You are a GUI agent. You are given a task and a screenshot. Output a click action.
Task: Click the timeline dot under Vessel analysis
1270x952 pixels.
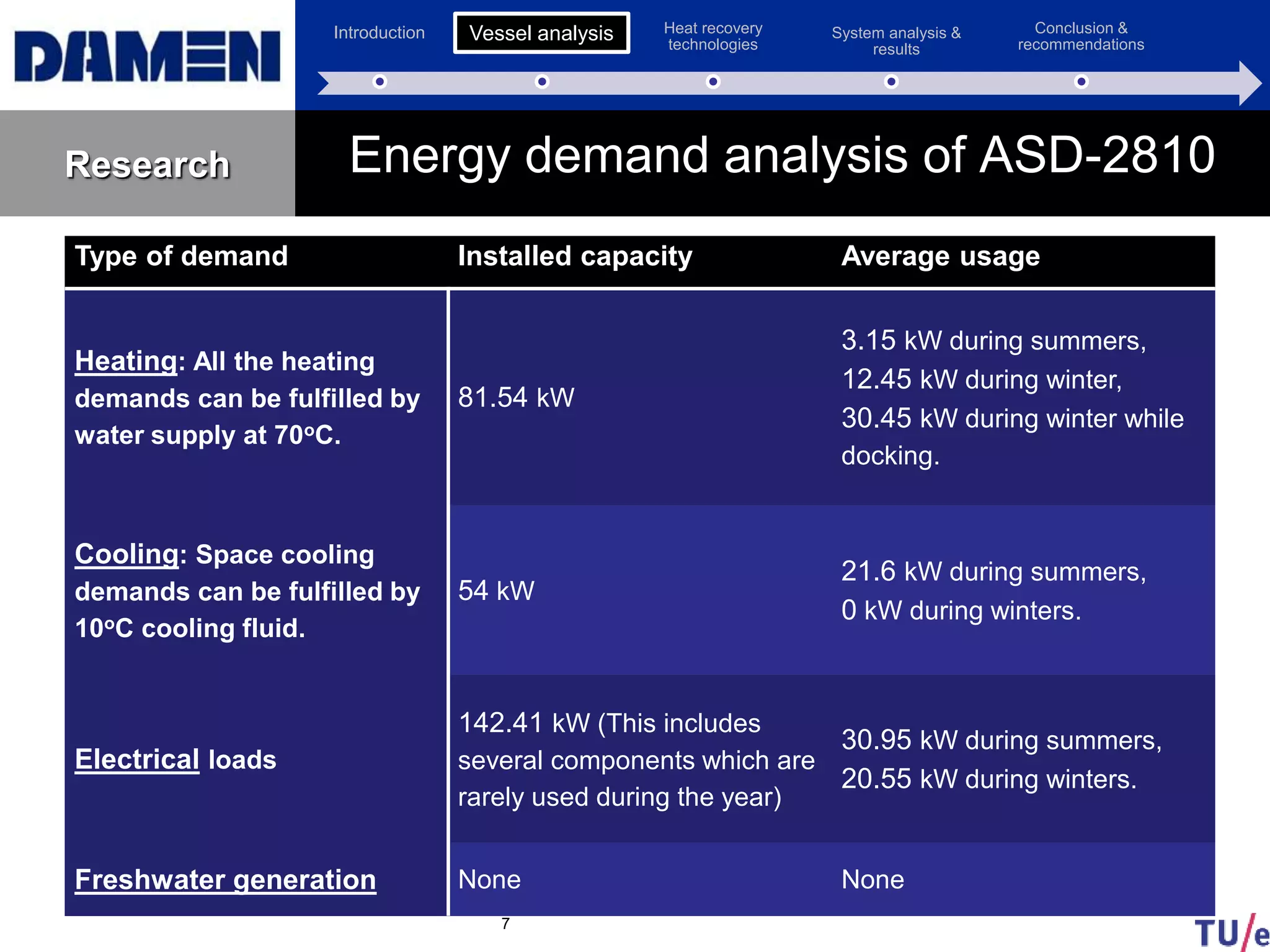pos(542,81)
